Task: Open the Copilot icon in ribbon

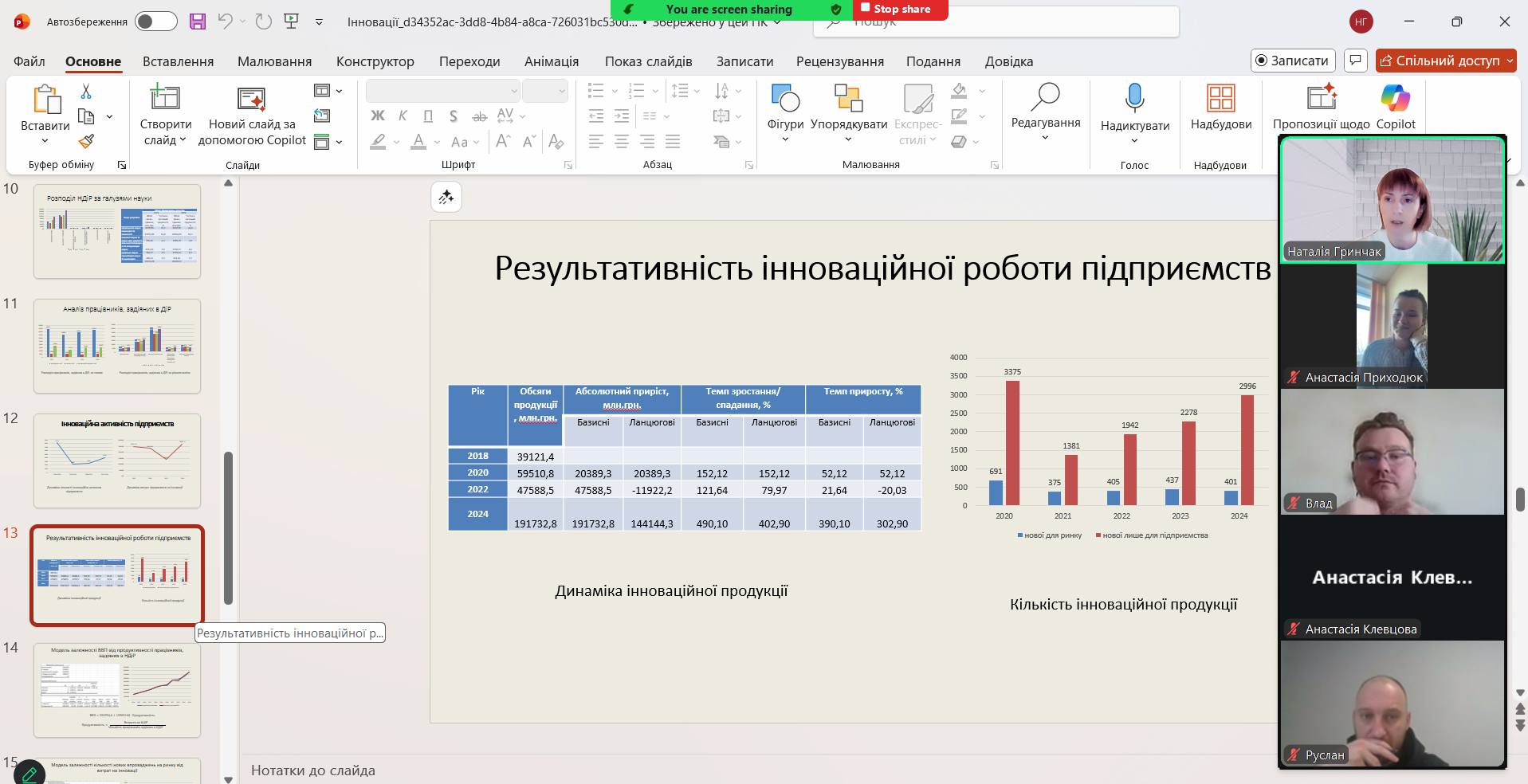Action: pyautogui.click(x=1395, y=99)
